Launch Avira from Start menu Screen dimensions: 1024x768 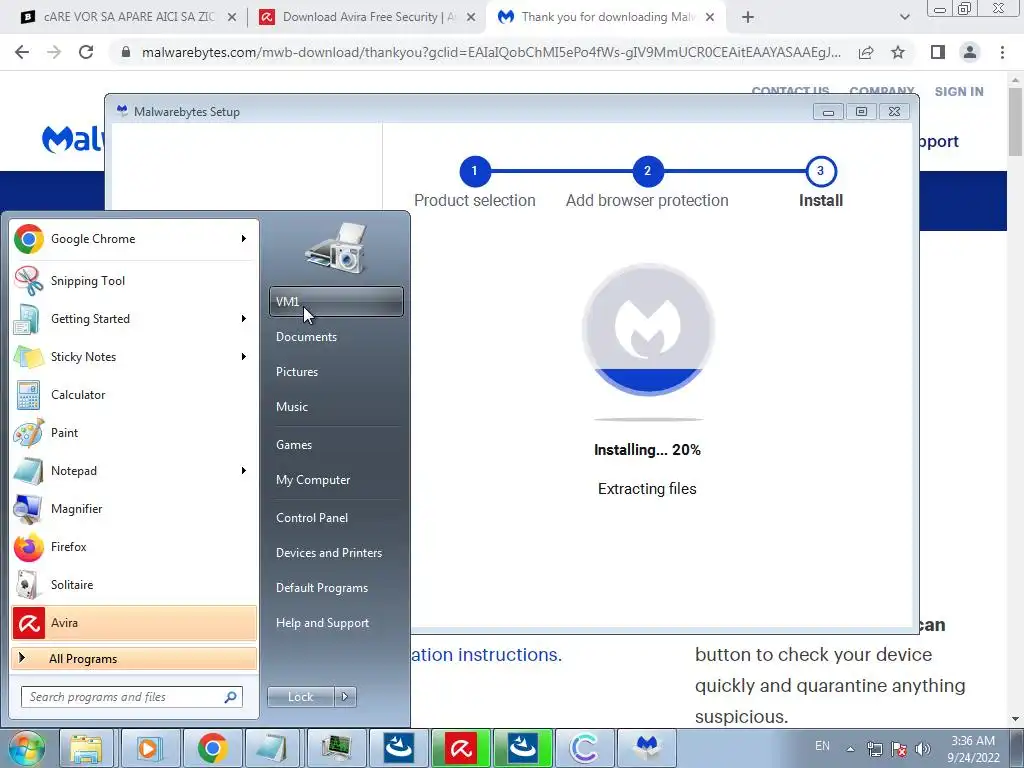[x=134, y=623]
